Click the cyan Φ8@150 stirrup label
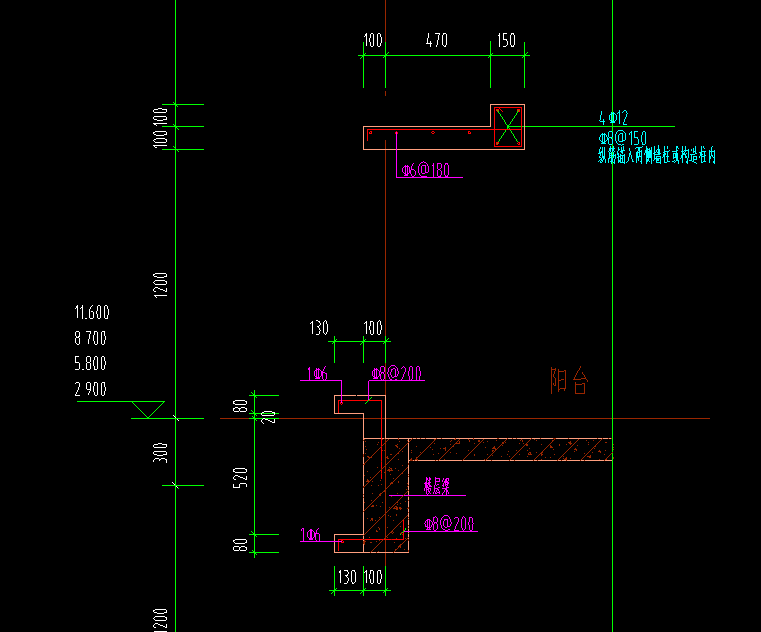The image size is (761, 632). click(x=622, y=138)
